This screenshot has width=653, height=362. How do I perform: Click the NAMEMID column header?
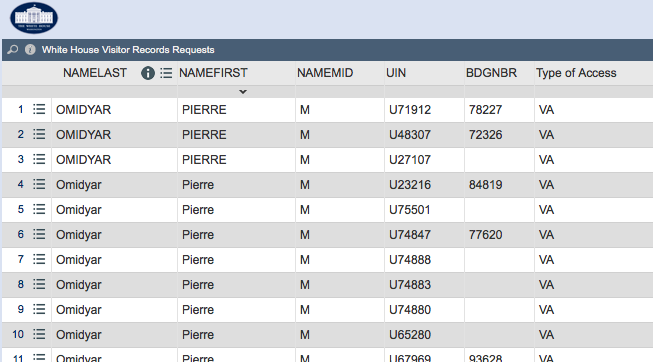pyautogui.click(x=325, y=73)
